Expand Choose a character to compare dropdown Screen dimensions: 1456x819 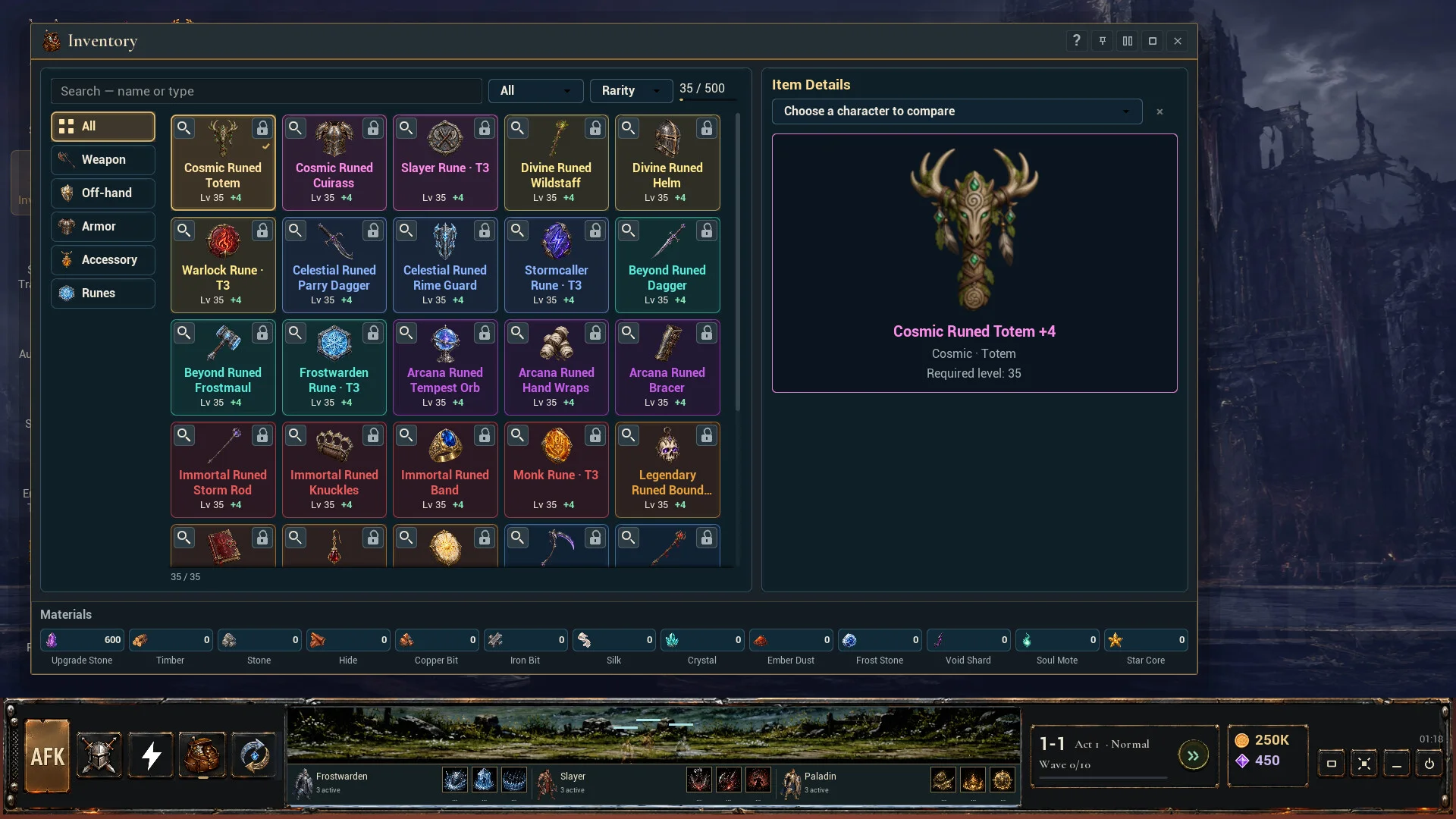coord(957,111)
